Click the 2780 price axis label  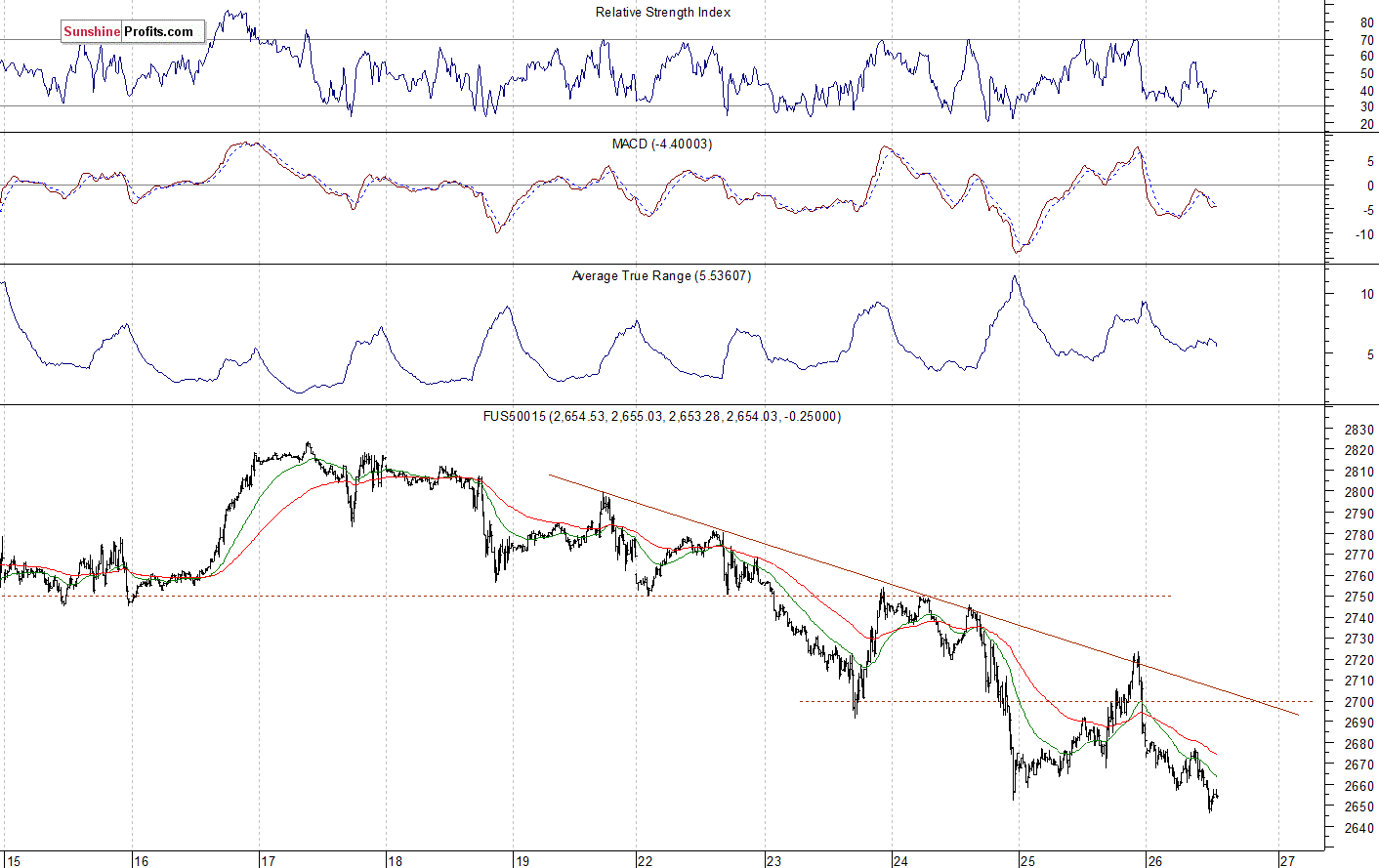[x=1359, y=535]
